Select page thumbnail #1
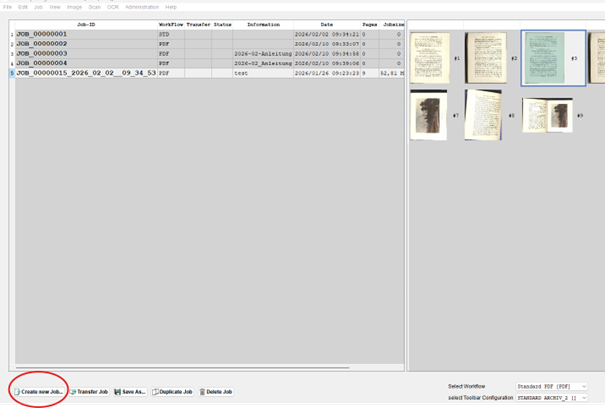 pos(430,57)
